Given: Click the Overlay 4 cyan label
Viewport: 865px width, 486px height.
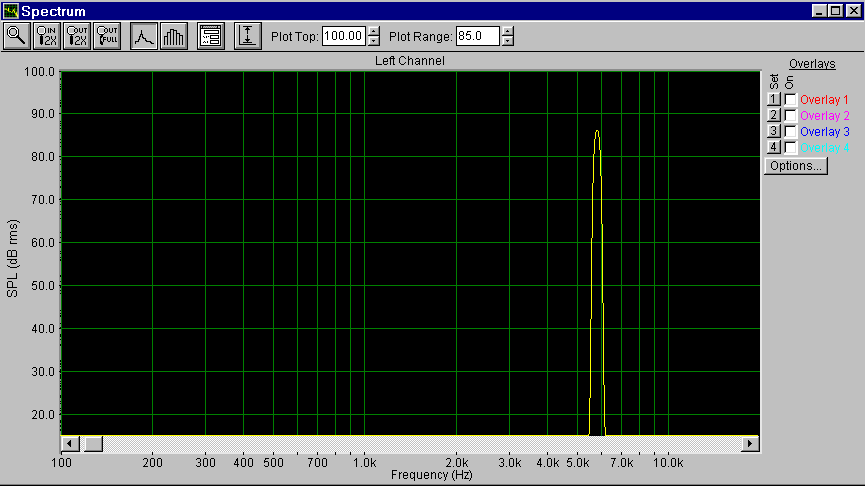Looking at the screenshot, I should tap(824, 148).
